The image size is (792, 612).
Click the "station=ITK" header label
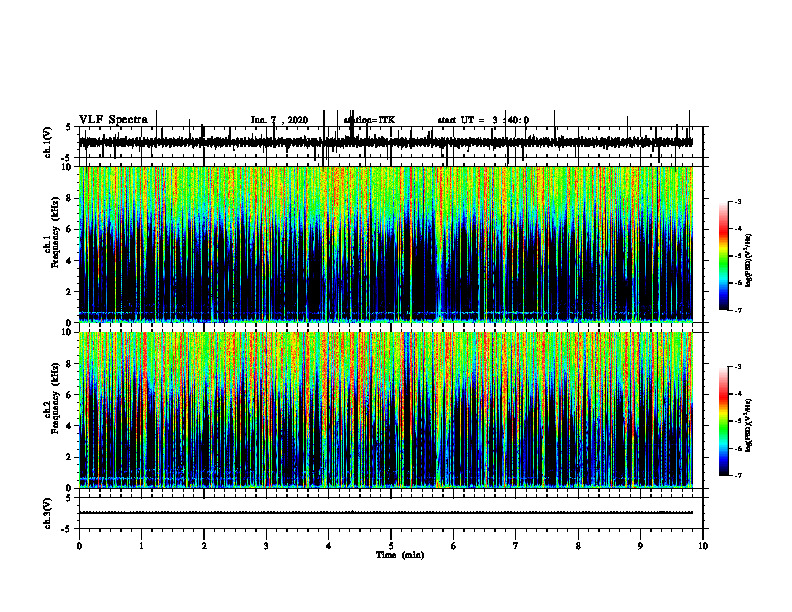(369, 120)
